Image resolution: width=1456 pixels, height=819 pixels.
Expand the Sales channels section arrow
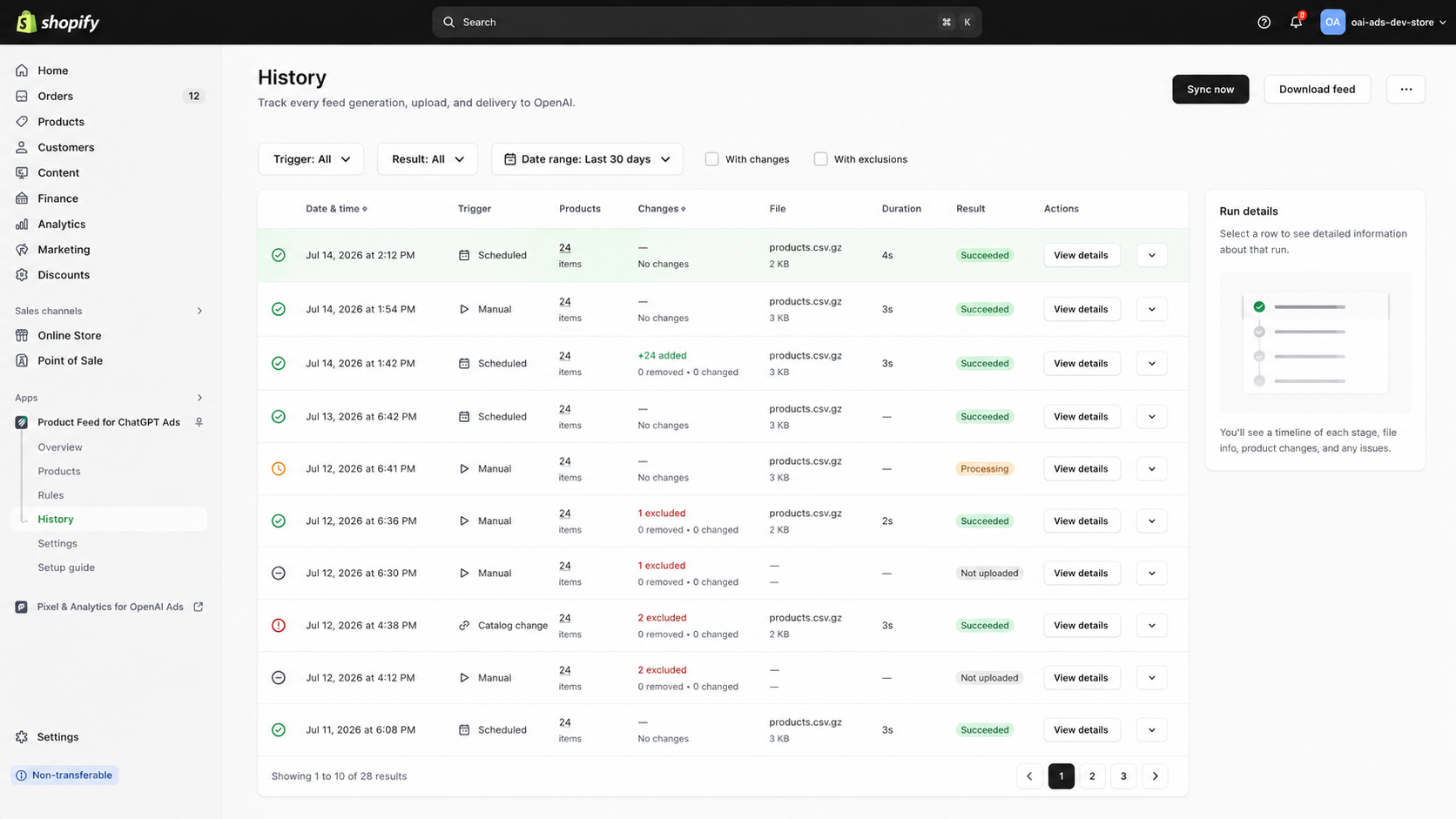[x=199, y=311]
